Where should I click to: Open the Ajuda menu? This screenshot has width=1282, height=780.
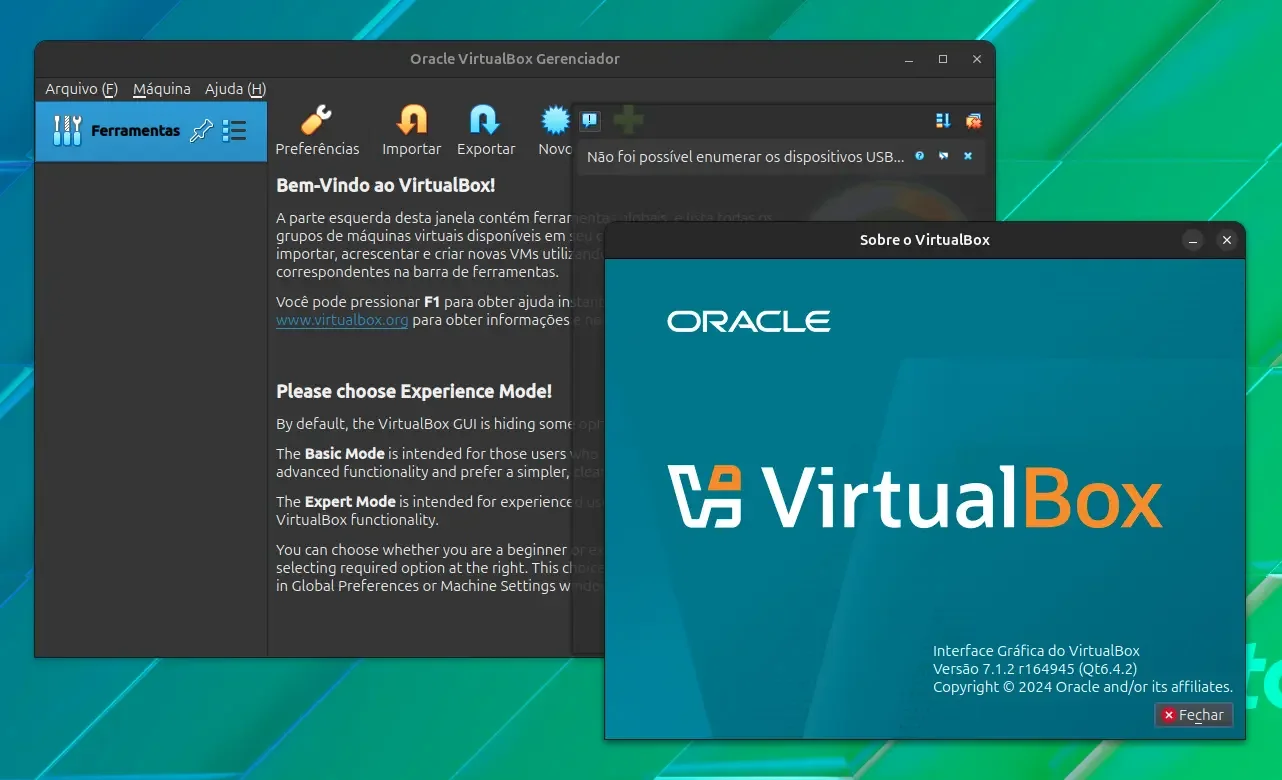pos(235,89)
